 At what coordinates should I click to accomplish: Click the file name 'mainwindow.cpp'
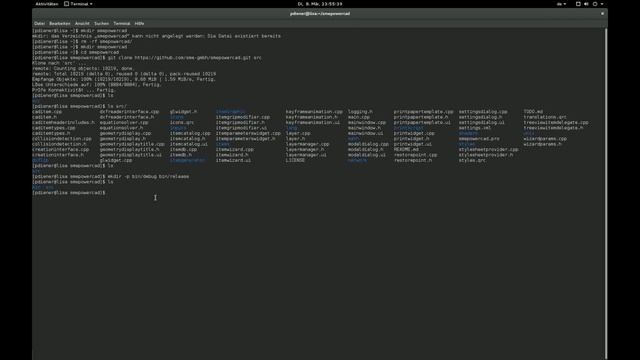[367, 122]
